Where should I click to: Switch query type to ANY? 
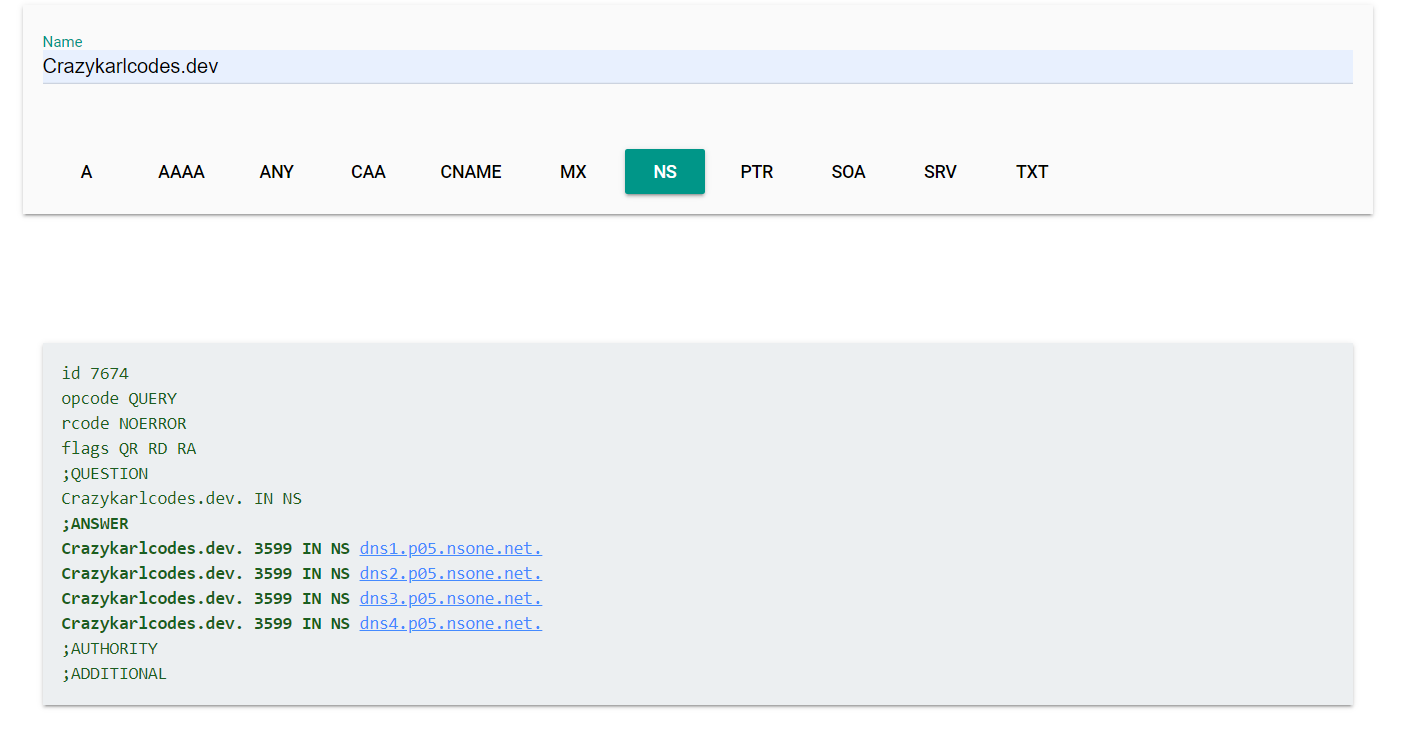coord(277,172)
